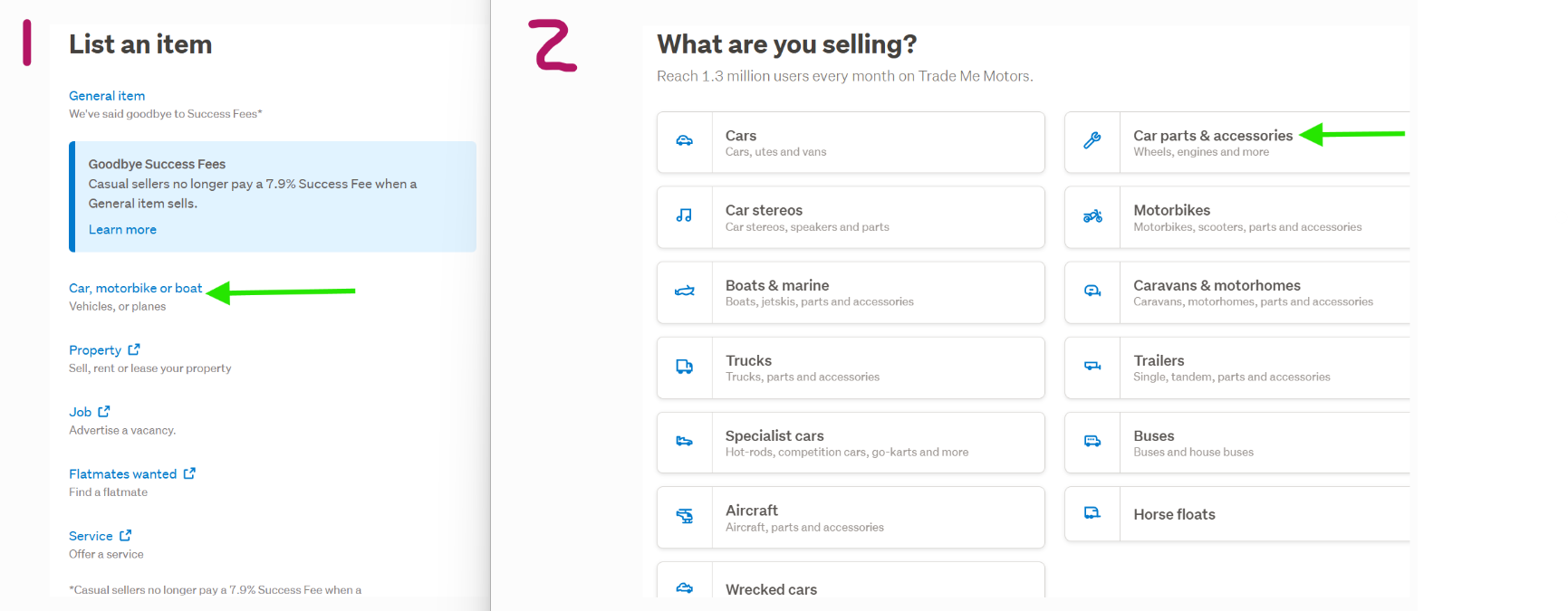Choose Caravans & motorhomes category title
Image resolution: width=1568 pixels, height=611 pixels.
coord(1217,285)
